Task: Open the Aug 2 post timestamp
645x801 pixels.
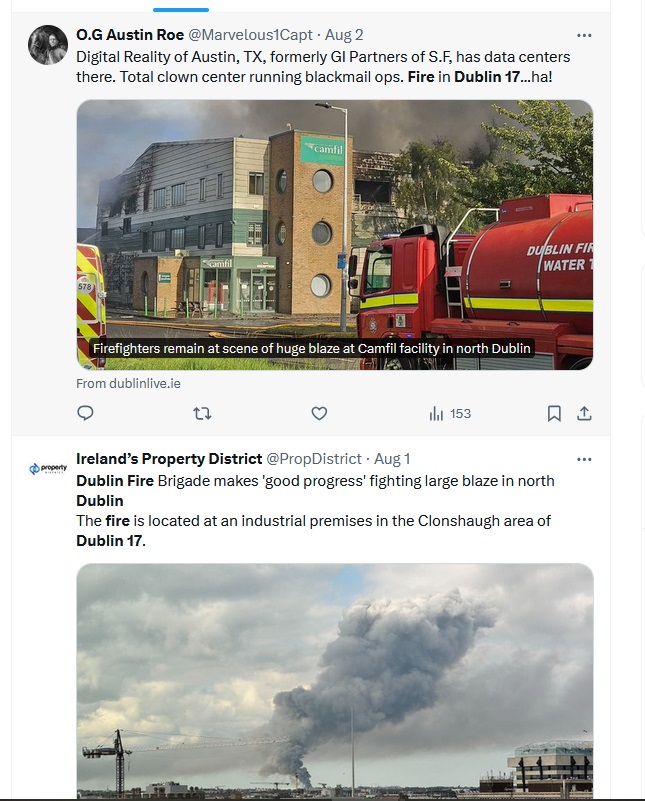Action: click(x=344, y=35)
